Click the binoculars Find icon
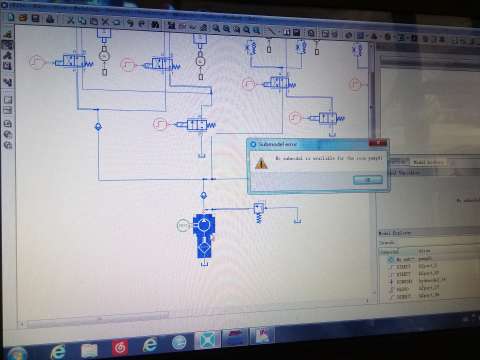The image size is (480, 360). 155,24
